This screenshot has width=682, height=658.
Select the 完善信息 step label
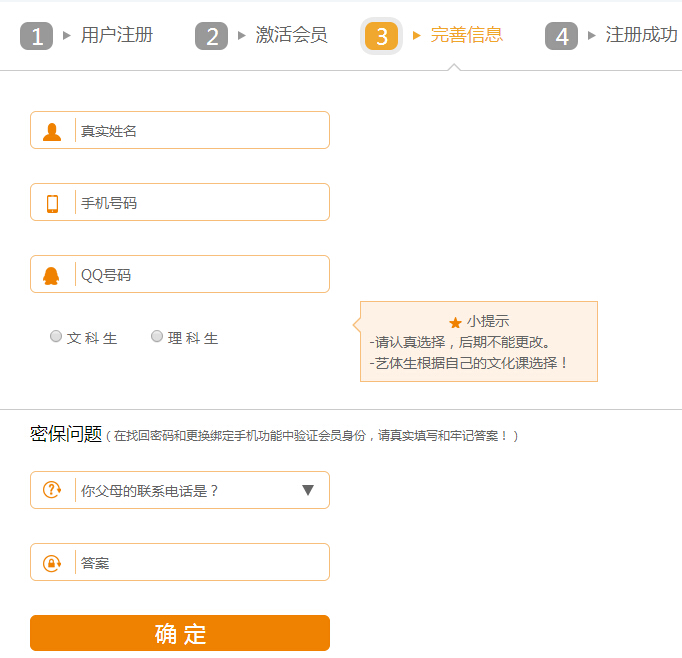point(467,35)
